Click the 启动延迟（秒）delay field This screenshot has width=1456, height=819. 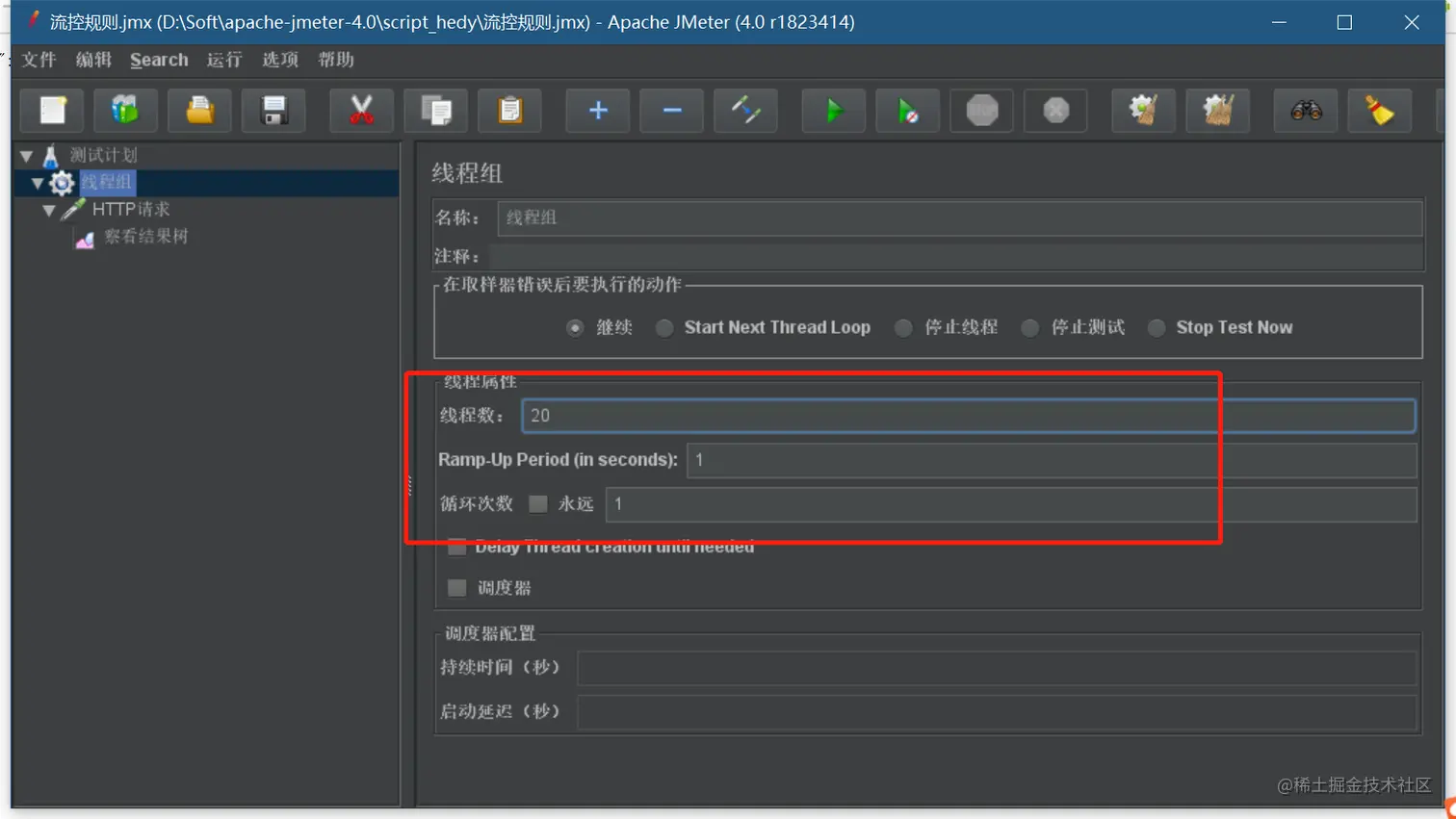[997, 712]
